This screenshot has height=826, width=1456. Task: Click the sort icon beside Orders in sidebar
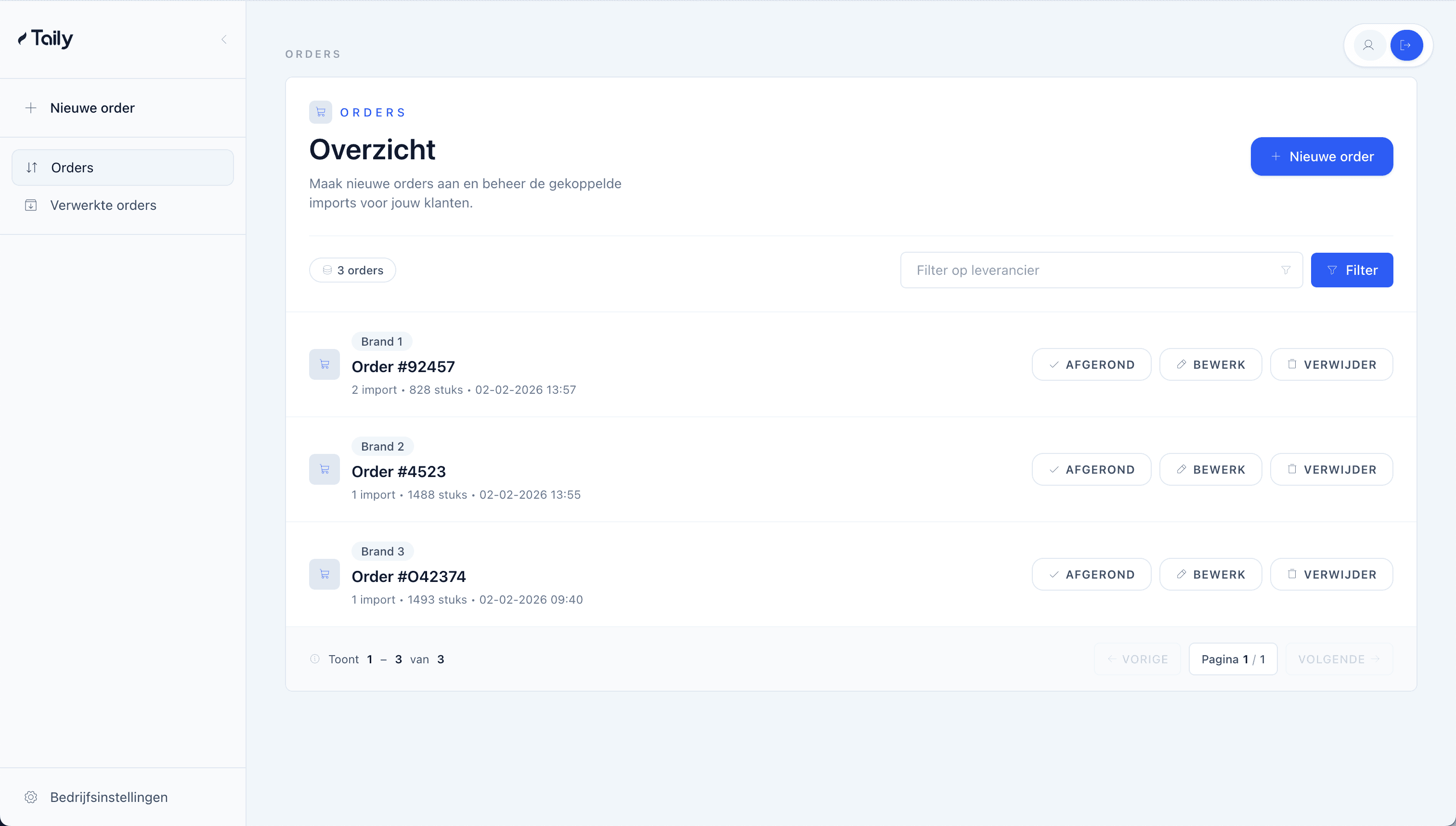(32, 168)
